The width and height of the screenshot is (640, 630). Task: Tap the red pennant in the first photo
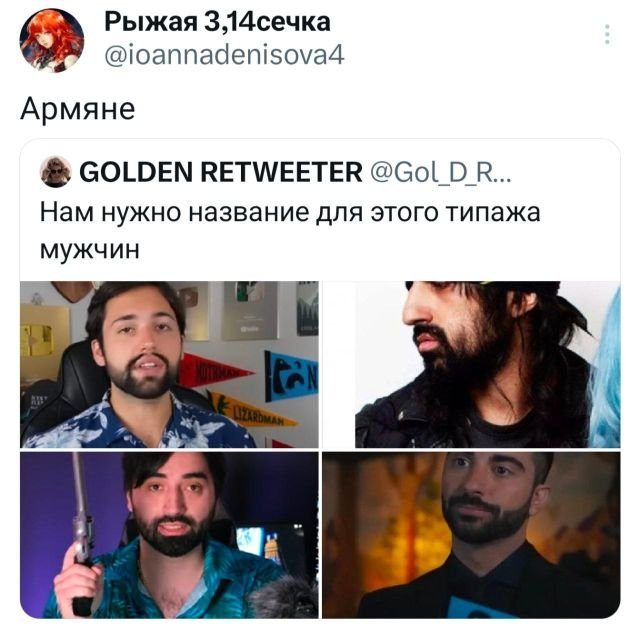click(212, 370)
